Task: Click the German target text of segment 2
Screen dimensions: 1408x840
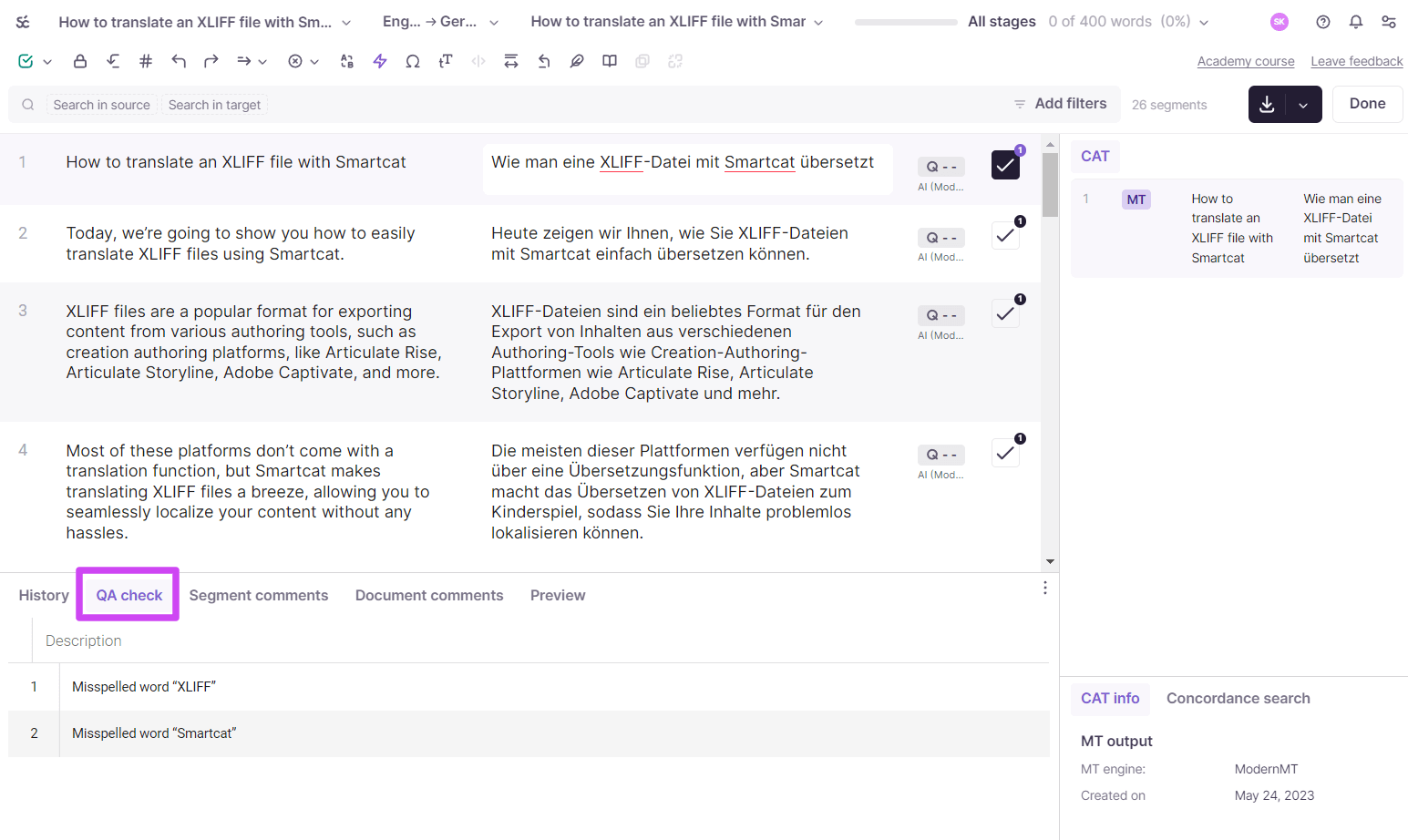Action: [670, 243]
